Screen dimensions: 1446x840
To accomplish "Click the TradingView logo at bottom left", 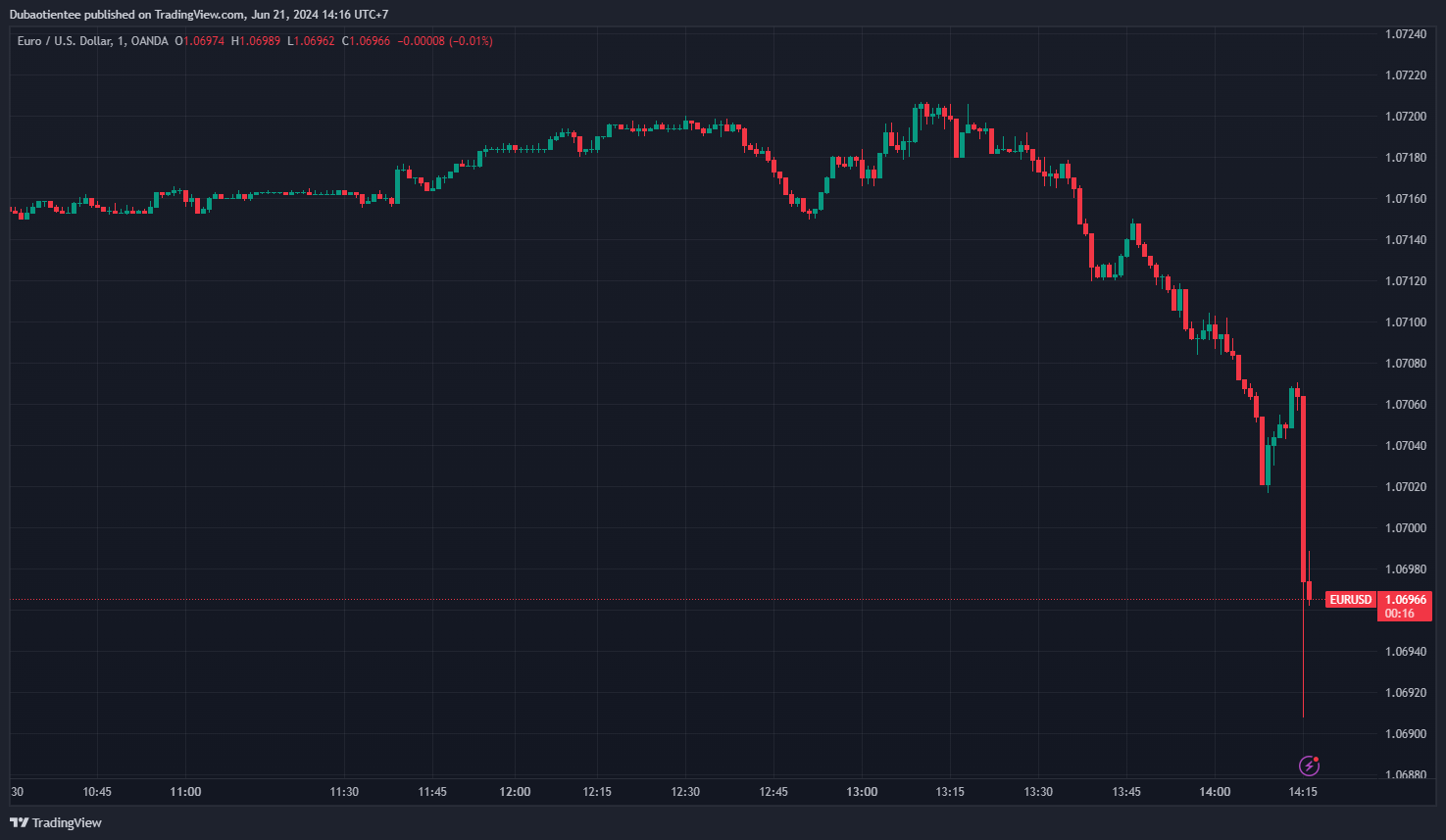I will click(56, 822).
